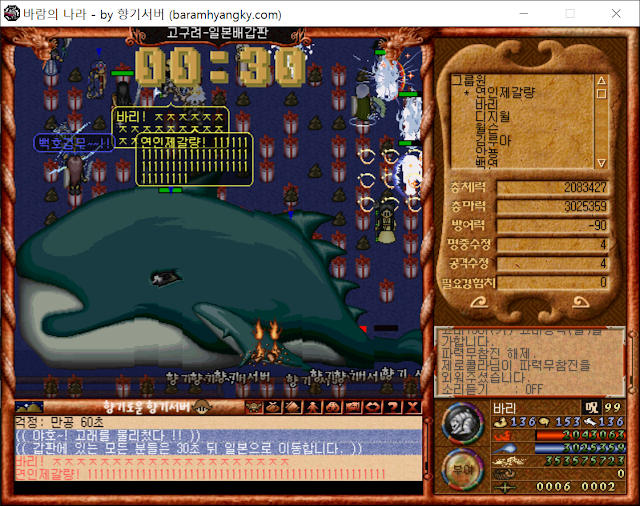
Task: Click the coin gold icon showing 0
Action: tap(504, 474)
